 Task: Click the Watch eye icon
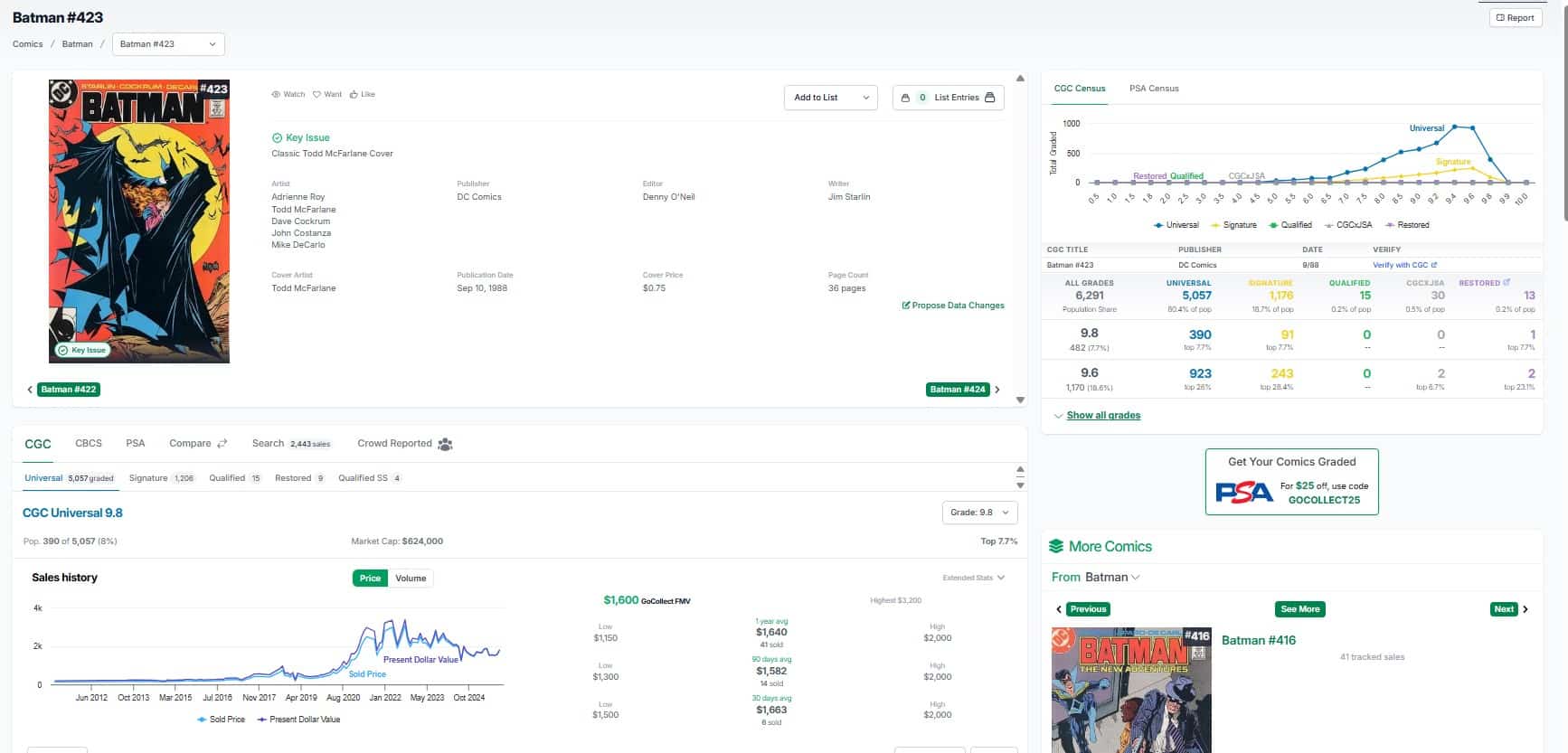(276, 94)
